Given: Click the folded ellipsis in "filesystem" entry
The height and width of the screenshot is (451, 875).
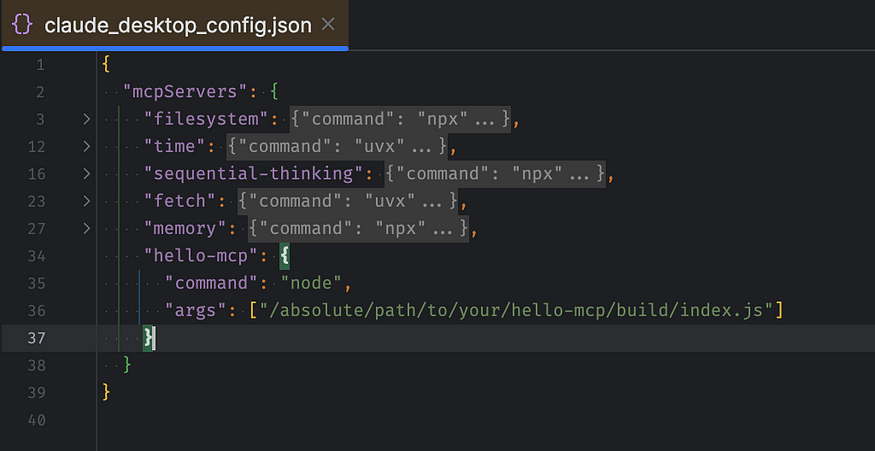Looking at the screenshot, I should 487,119.
